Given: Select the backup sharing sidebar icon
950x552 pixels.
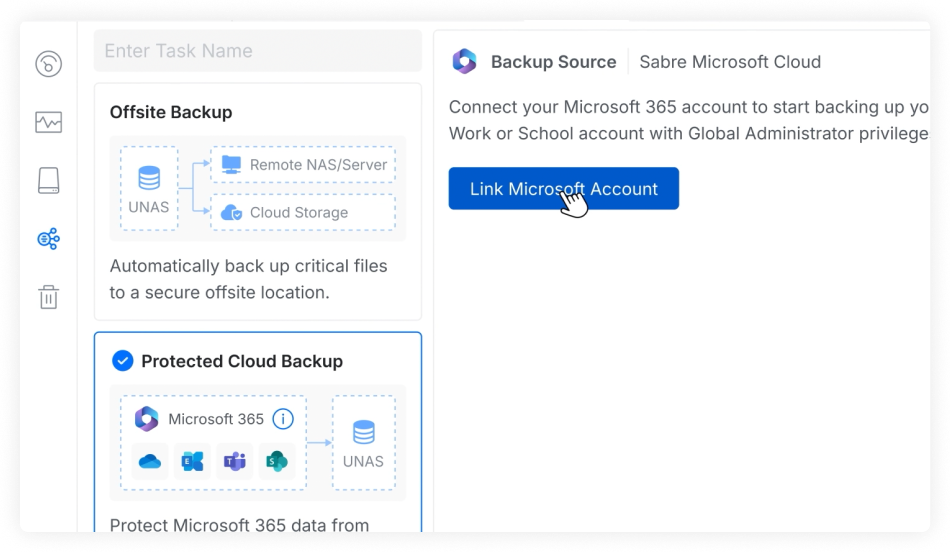Looking at the screenshot, I should coord(48,239).
